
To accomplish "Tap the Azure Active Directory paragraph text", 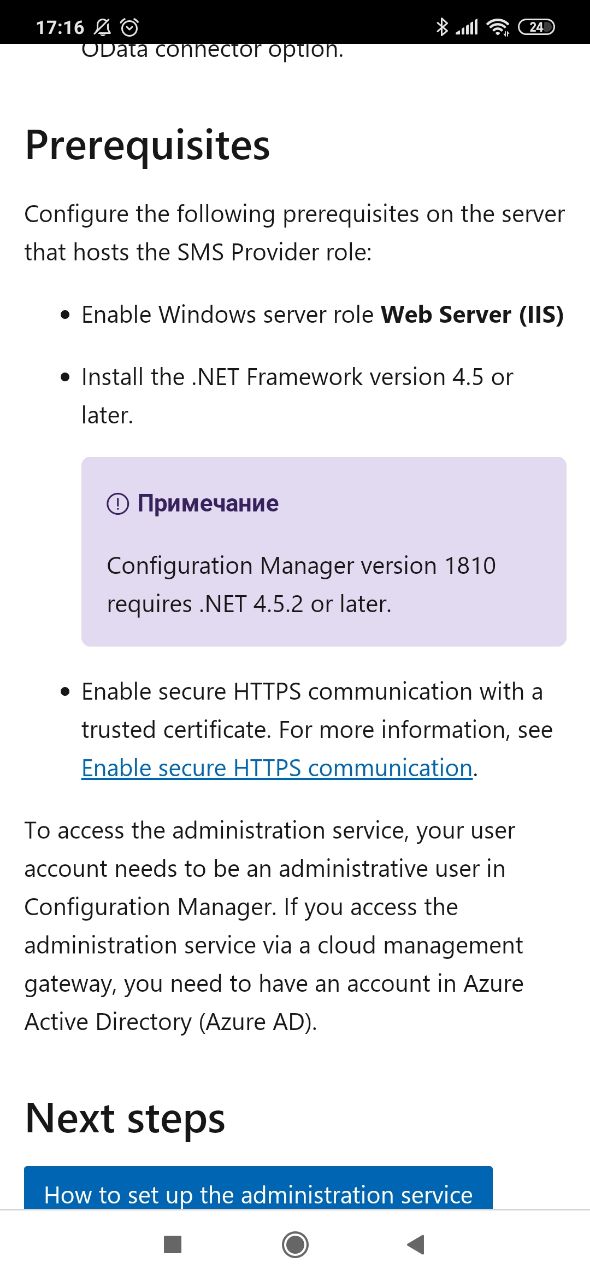I will coord(276,926).
